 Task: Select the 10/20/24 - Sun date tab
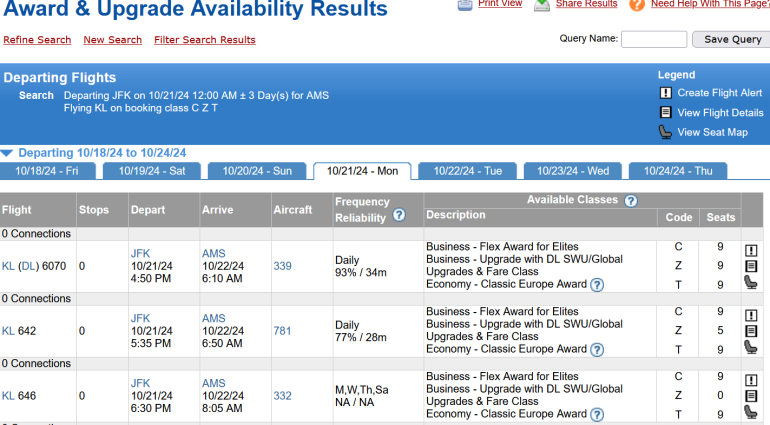tap(257, 171)
